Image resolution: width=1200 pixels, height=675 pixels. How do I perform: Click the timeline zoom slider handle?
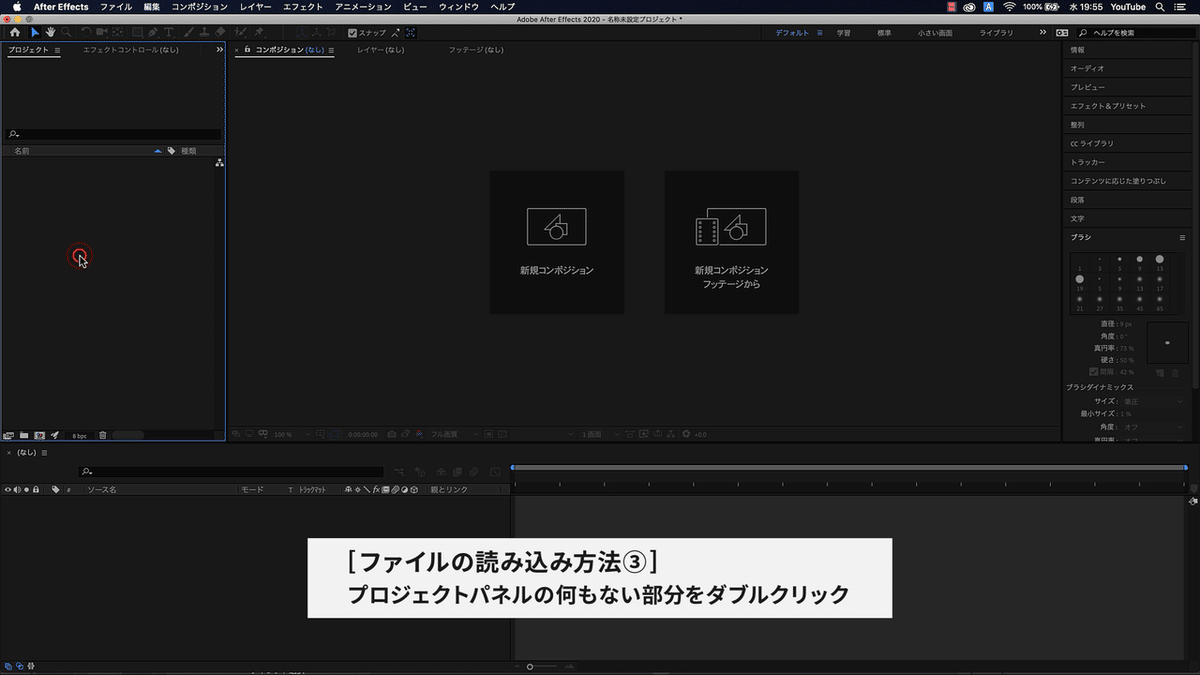coord(529,666)
